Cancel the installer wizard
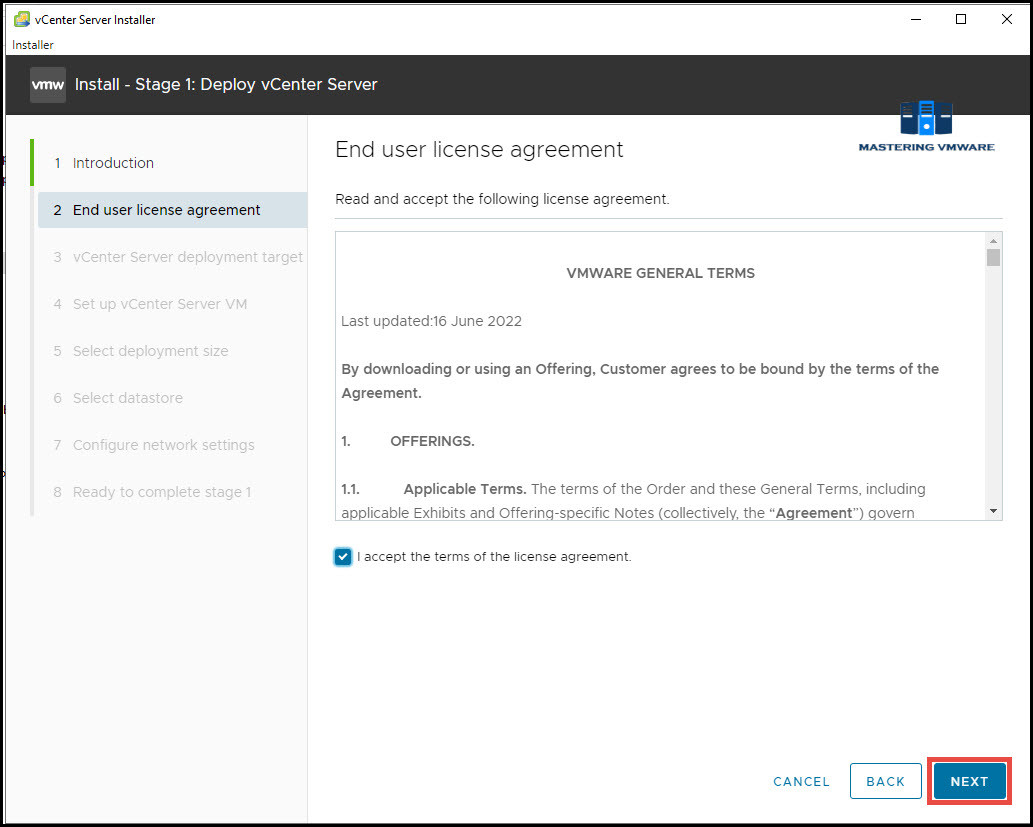This screenshot has width=1033, height=827. click(801, 782)
